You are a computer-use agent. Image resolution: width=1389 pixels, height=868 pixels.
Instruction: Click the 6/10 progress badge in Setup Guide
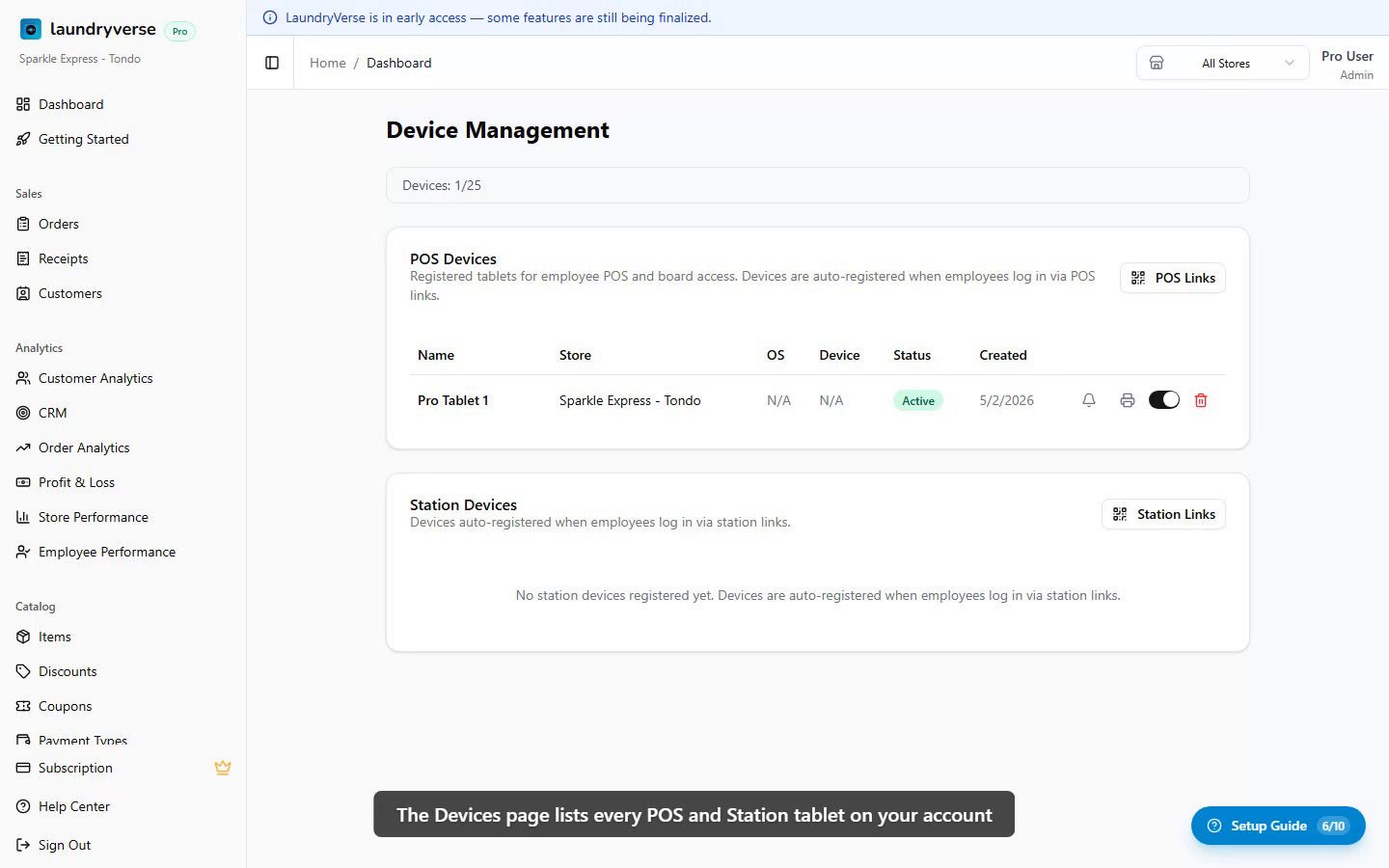point(1333,826)
